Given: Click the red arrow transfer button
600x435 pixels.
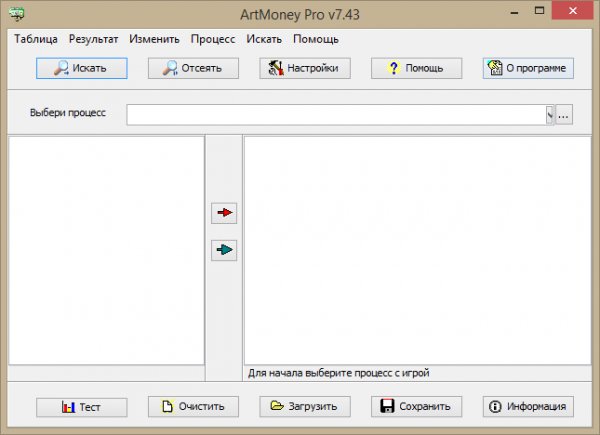Looking at the screenshot, I should pyautogui.click(x=224, y=213).
